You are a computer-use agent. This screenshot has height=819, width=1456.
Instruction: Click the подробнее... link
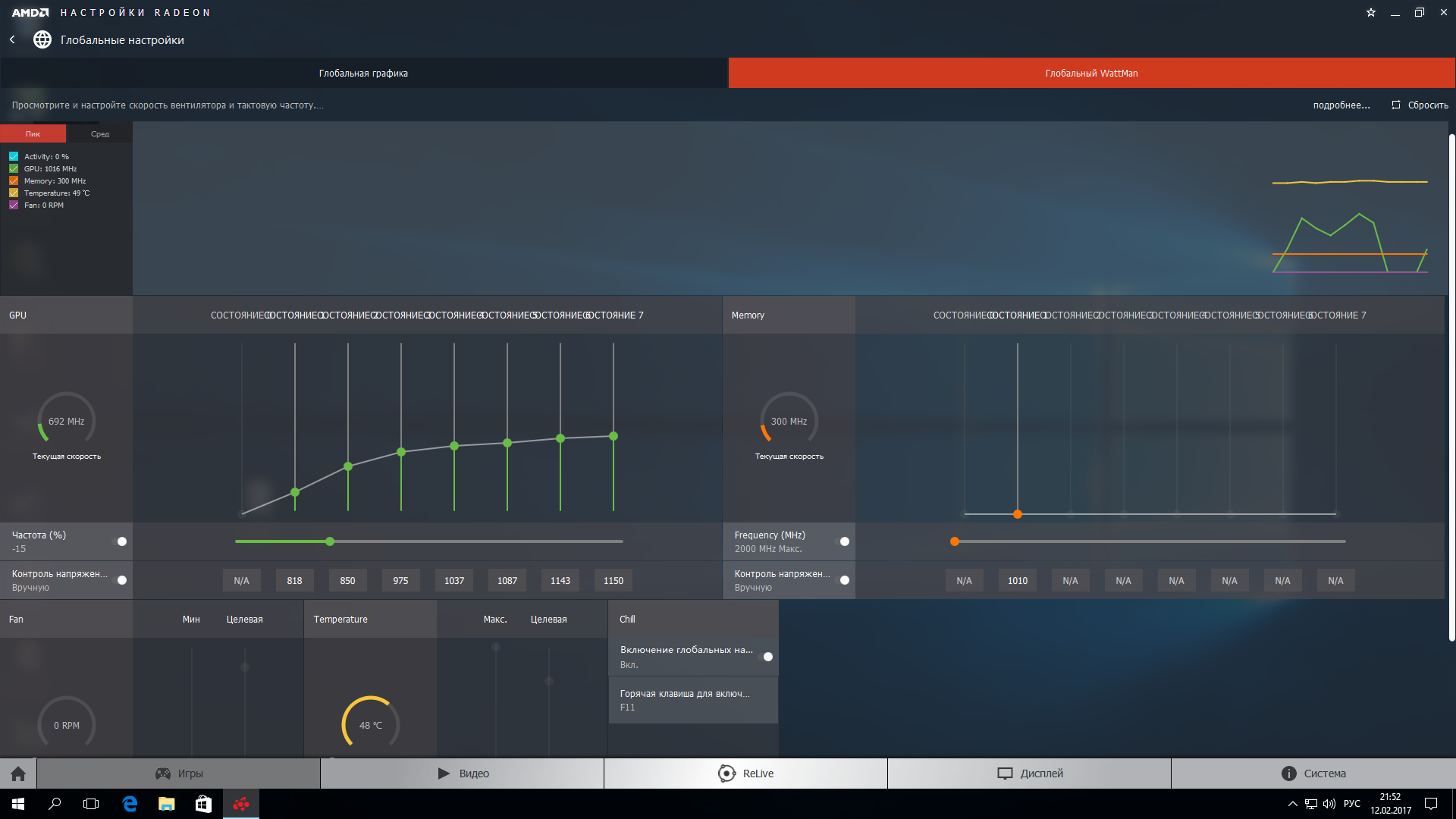pyautogui.click(x=1341, y=105)
